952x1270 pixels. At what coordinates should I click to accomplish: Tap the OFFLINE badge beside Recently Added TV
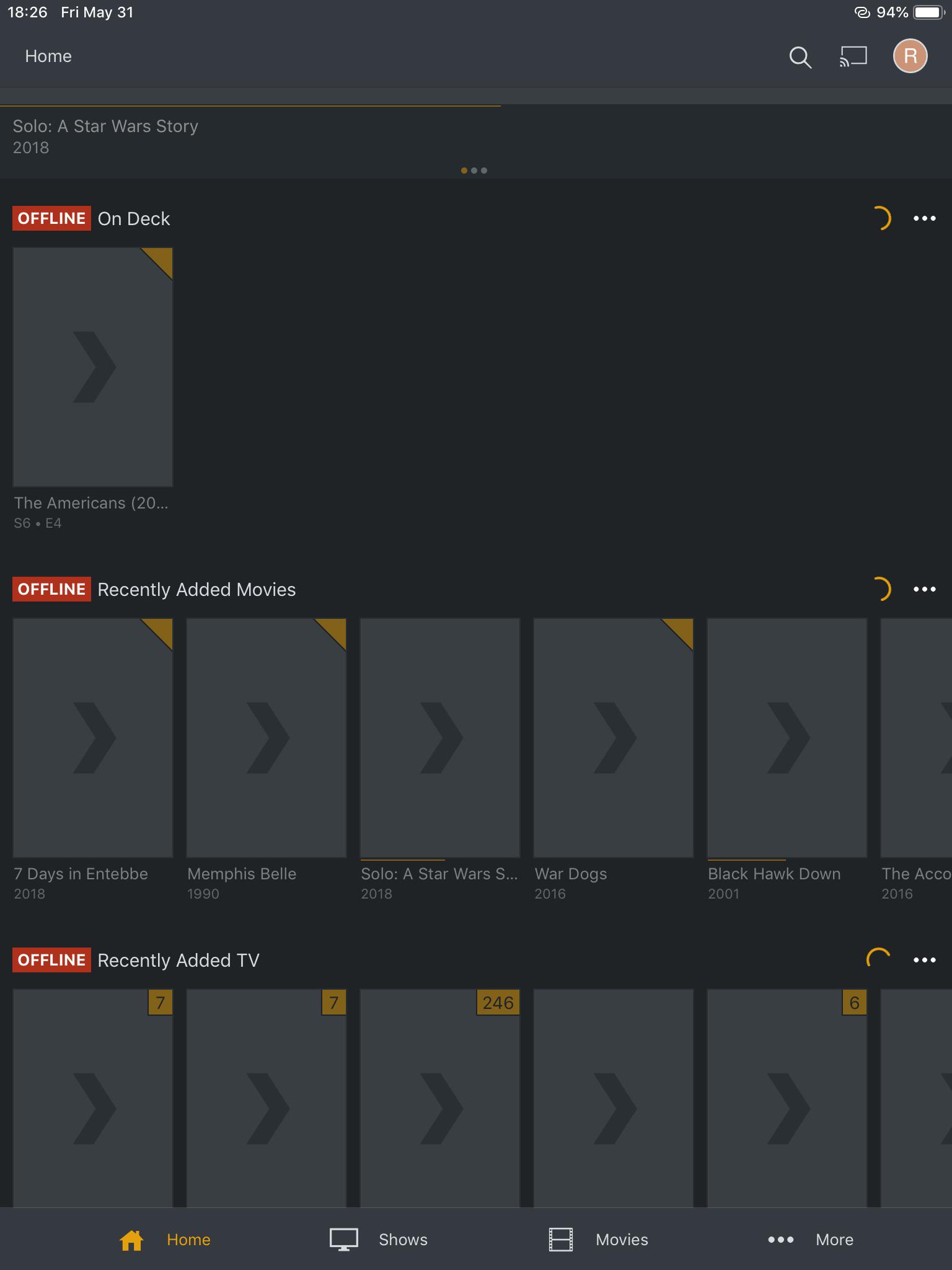coord(51,960)
